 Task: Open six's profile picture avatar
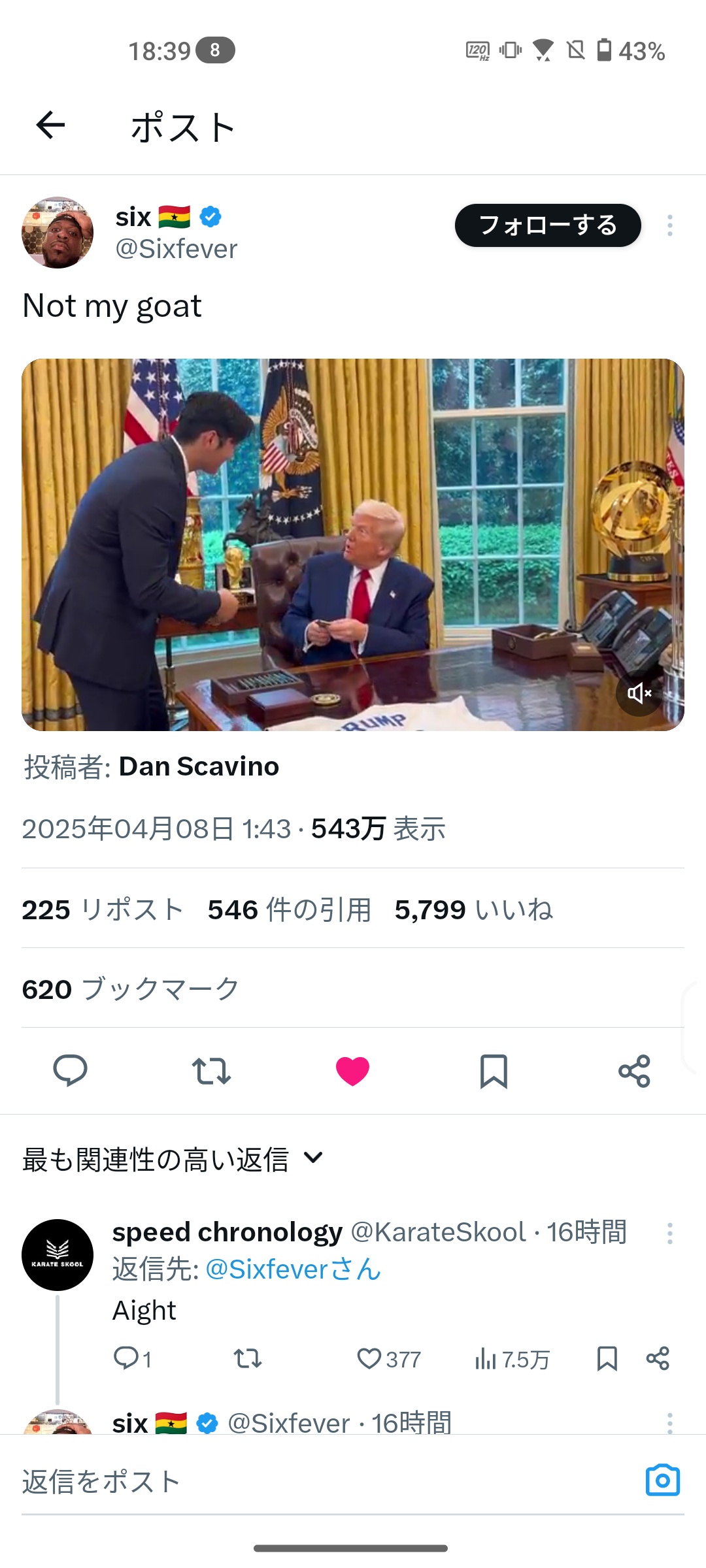pos(58,233)
